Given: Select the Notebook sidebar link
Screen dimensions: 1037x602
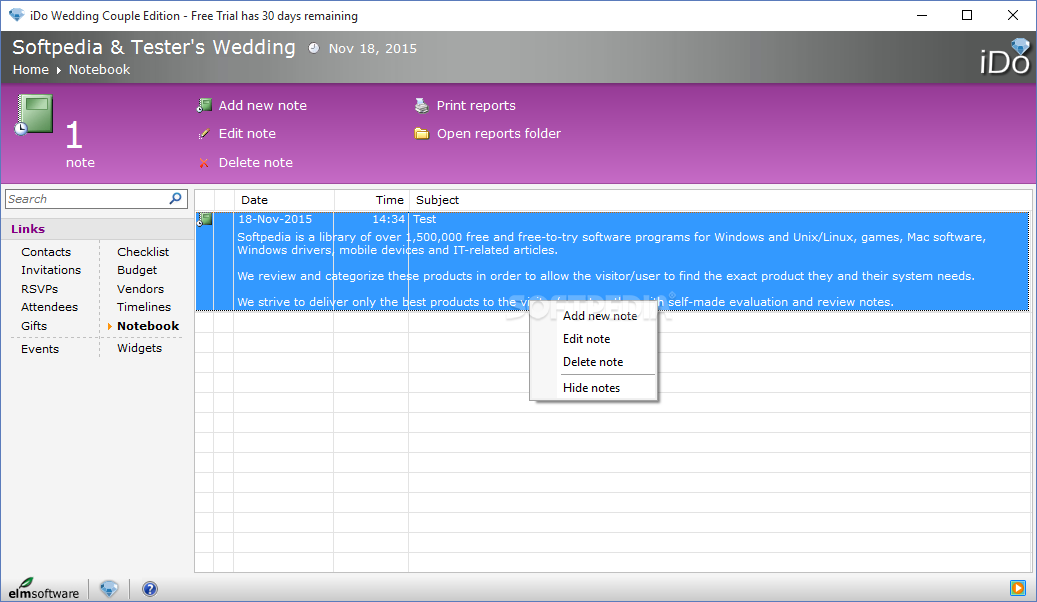Looking at the screenshot, I should point(148,326).
